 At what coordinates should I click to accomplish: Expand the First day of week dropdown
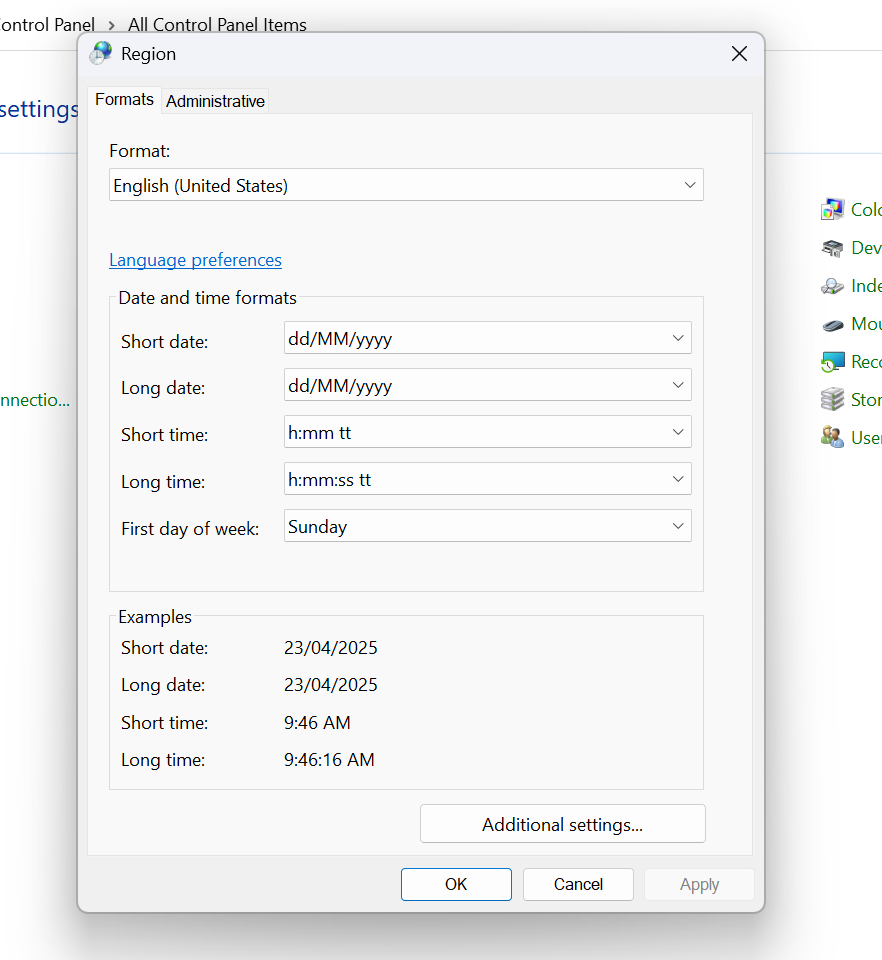click(x=488, y=526)
